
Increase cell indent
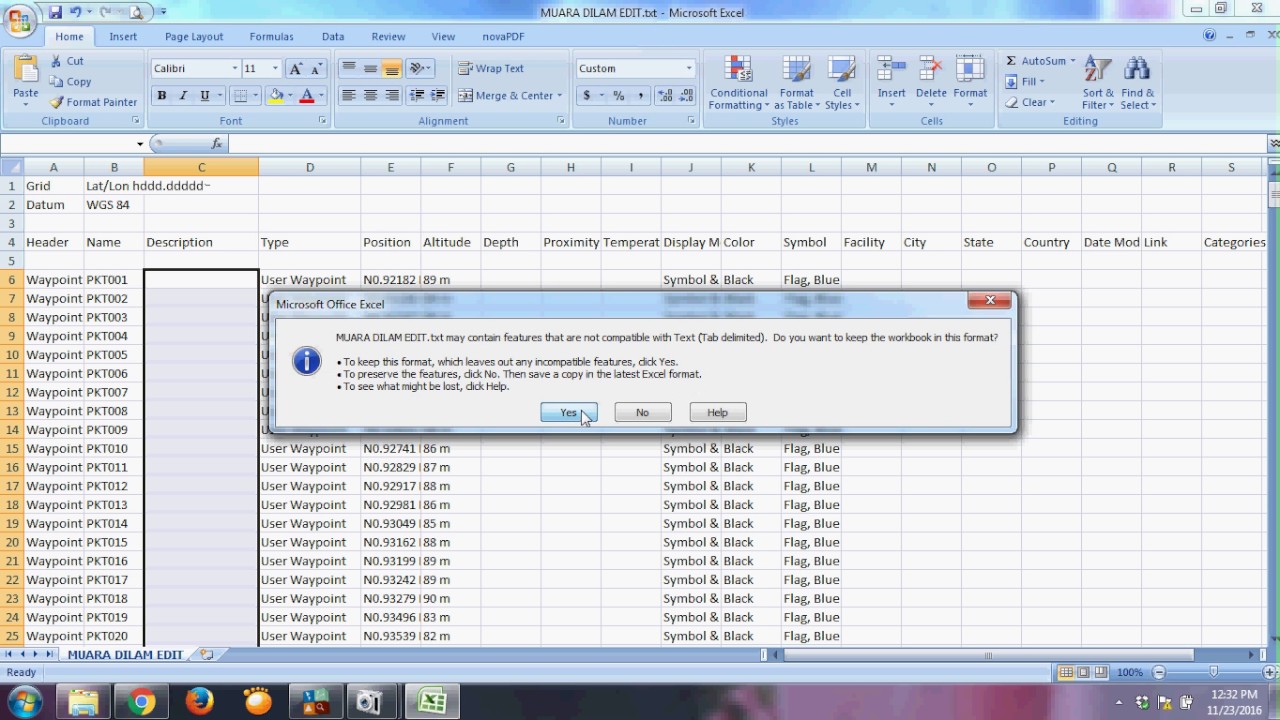pos(438,96)
